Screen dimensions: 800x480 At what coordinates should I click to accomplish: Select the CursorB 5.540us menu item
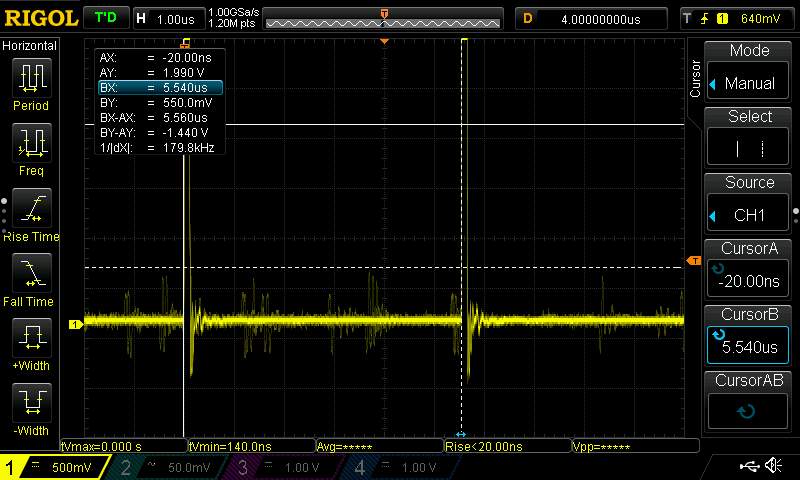(749, 336)
